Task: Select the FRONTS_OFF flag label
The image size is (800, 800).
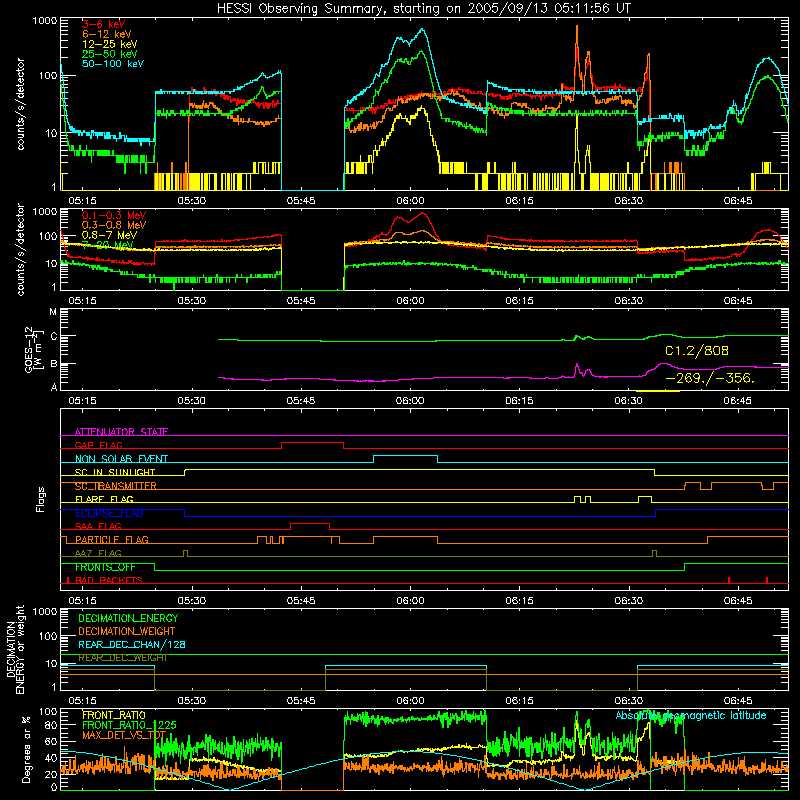Action: tap(105, 567)
